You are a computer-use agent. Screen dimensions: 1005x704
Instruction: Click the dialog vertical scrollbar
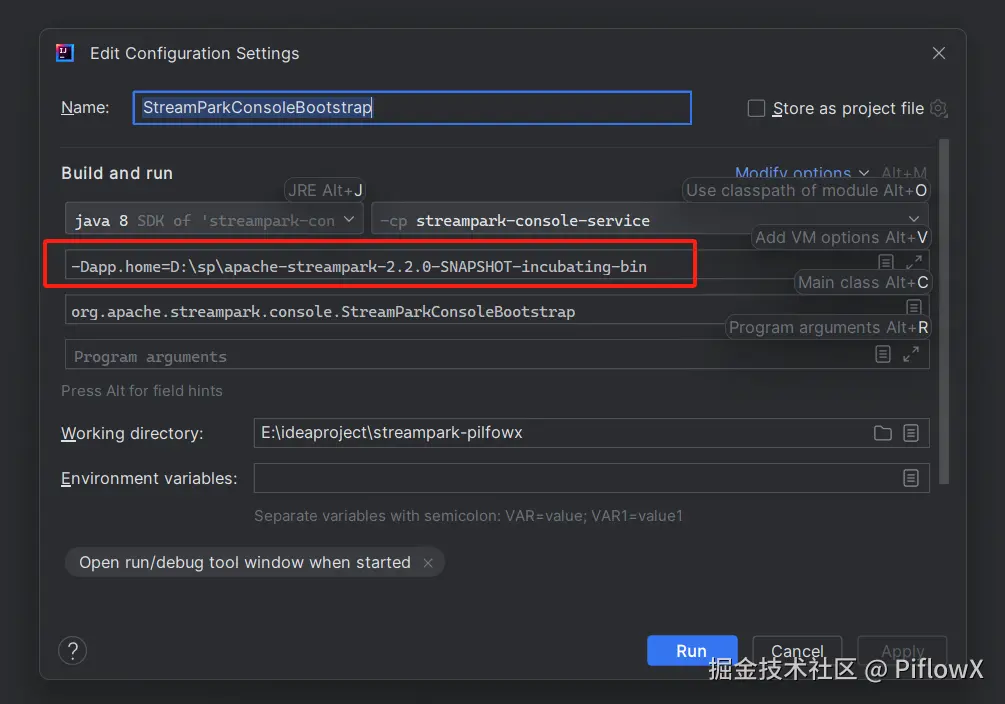943,312
